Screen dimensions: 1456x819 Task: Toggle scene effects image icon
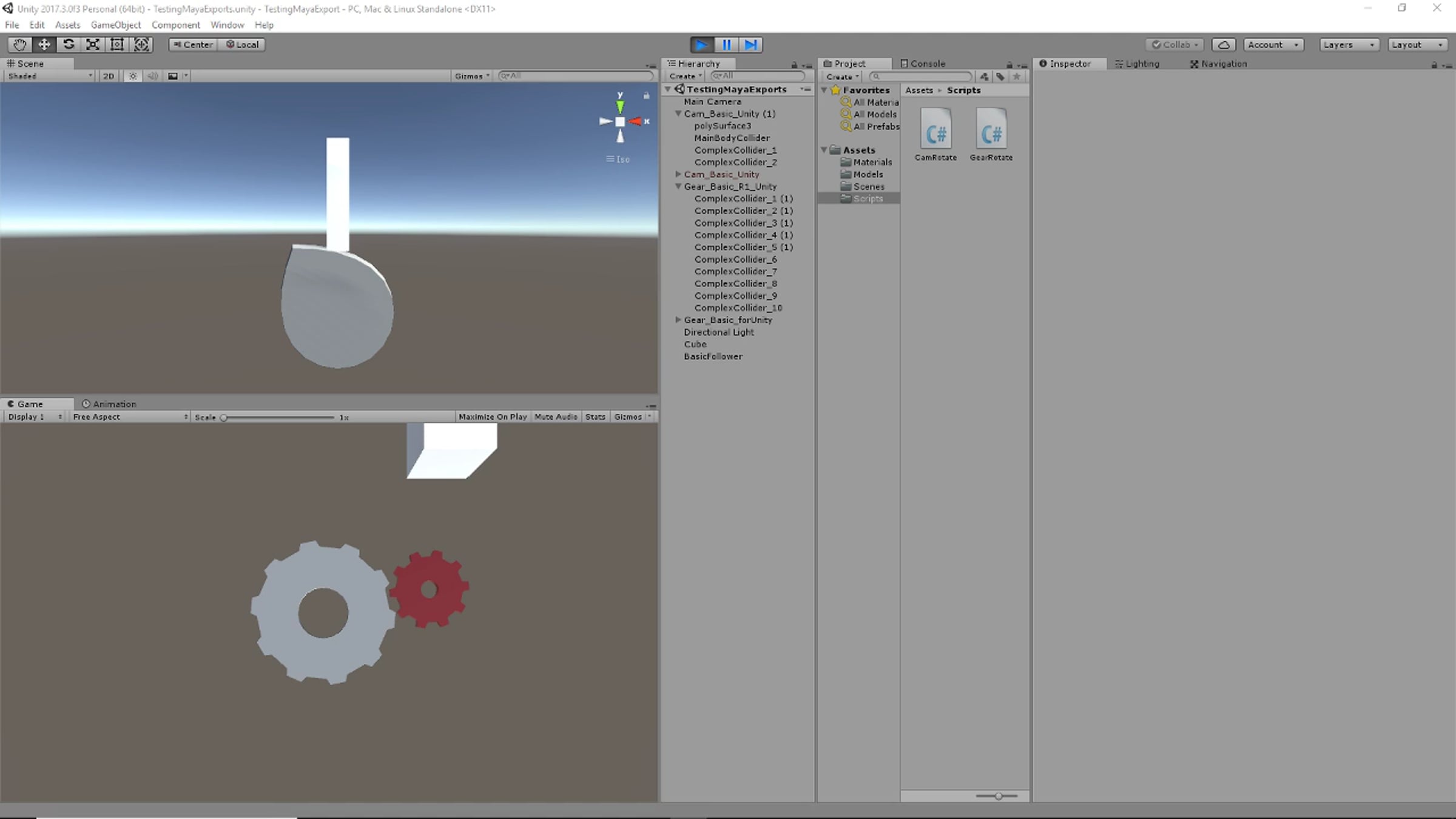tap(173, 76)
